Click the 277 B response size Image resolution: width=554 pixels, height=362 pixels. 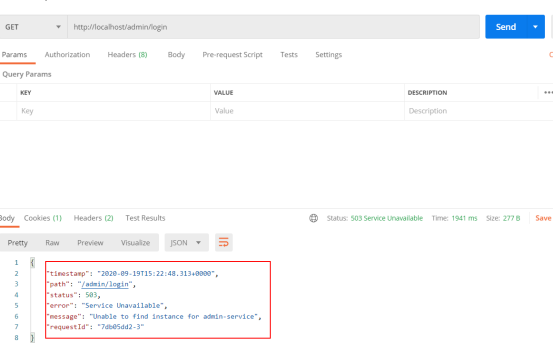[511, 218]
